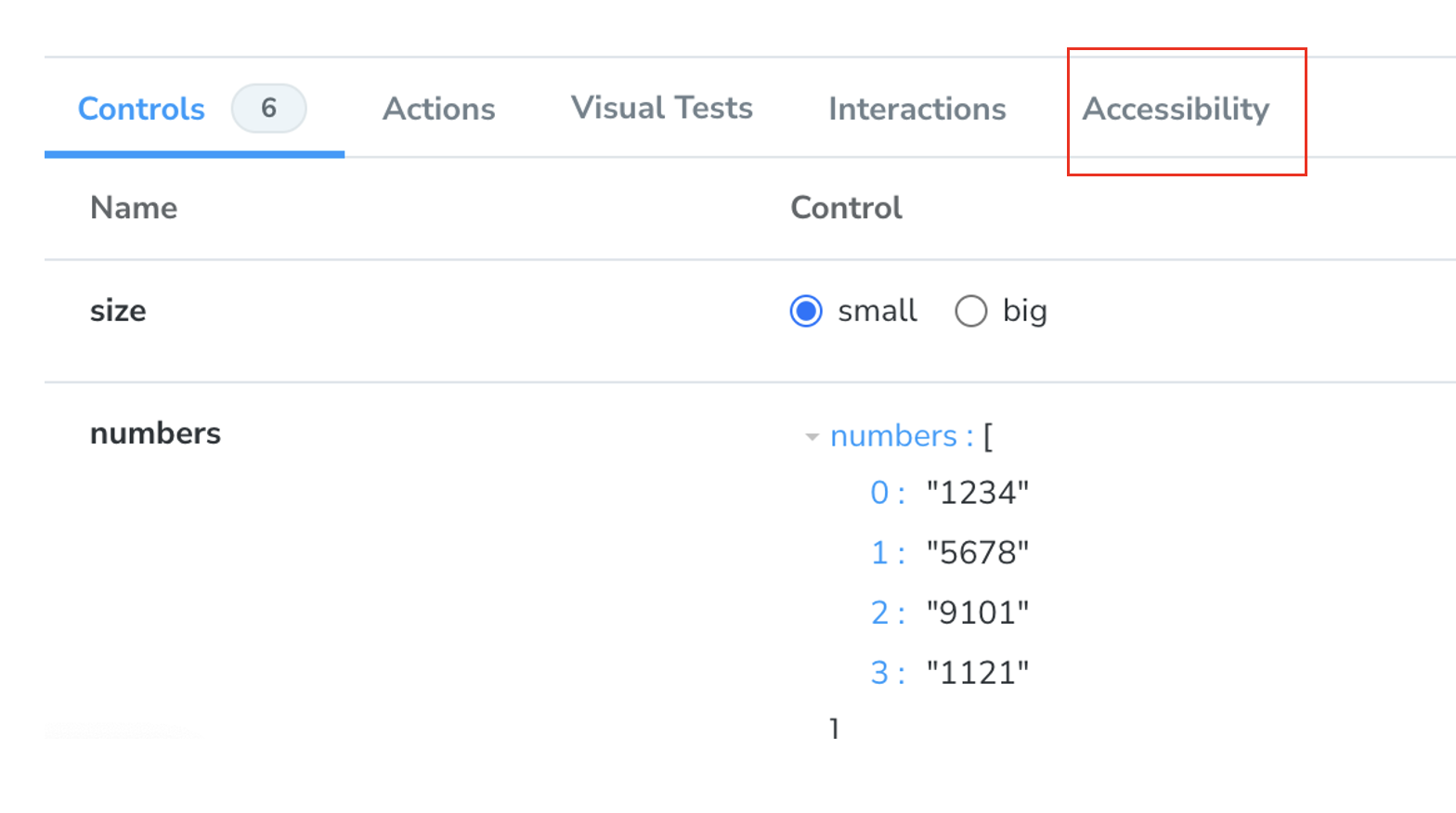Viewport: 1456px width, 813px height.
Task: Collapse the numbers array triangle
Action: [x=812, y=437]
